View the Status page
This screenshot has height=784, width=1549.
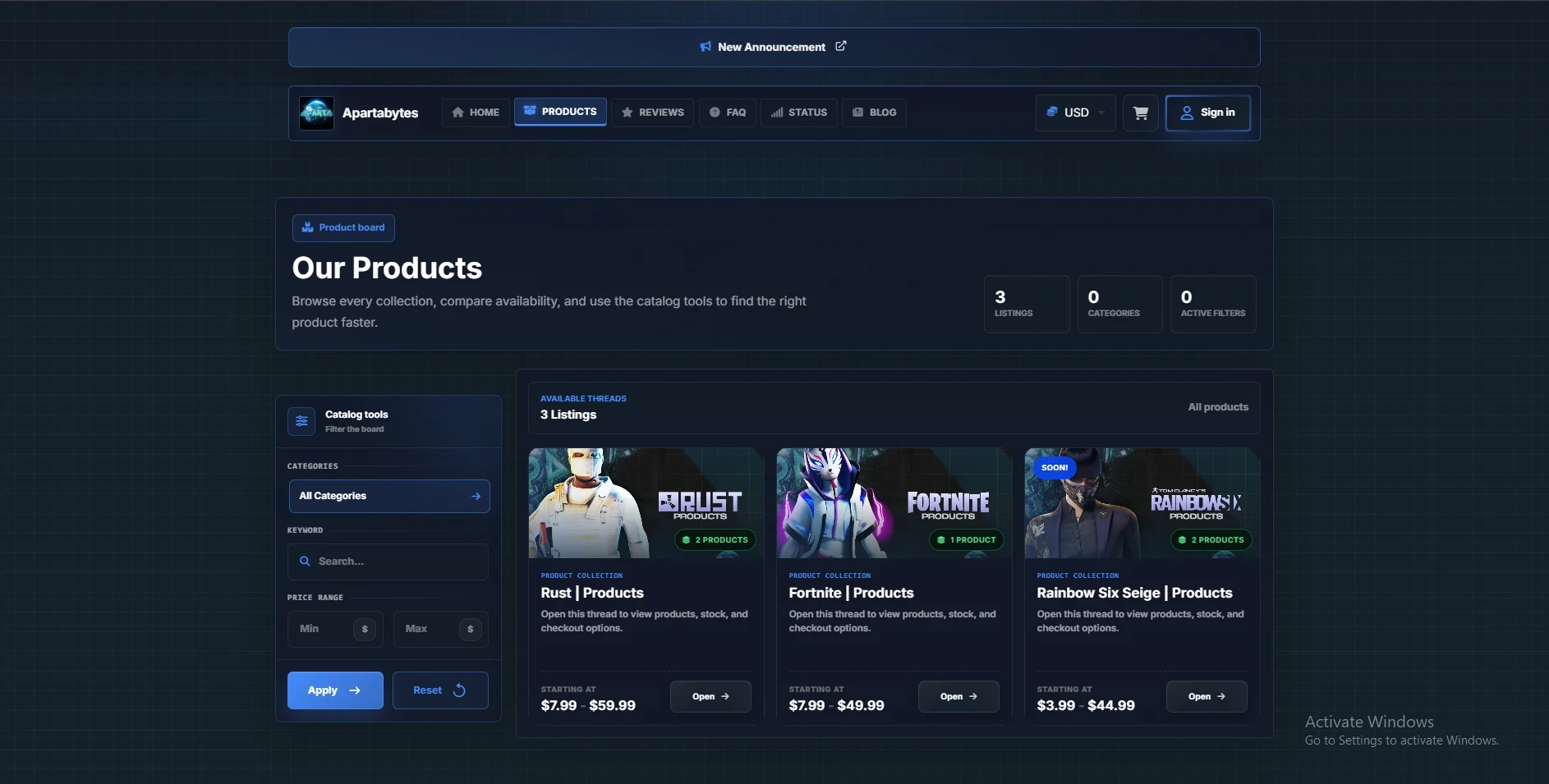click(x=799, y=112)
